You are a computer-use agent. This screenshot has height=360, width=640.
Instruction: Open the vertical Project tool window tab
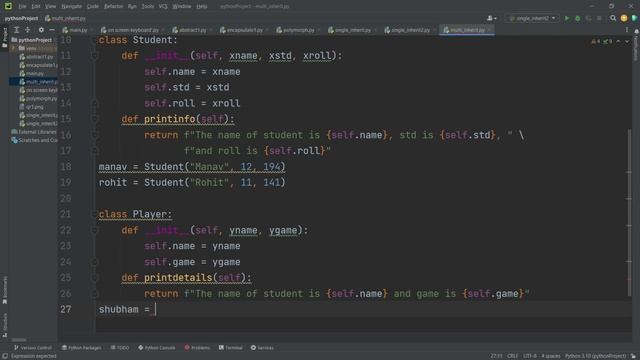click(x=5, y=37)
